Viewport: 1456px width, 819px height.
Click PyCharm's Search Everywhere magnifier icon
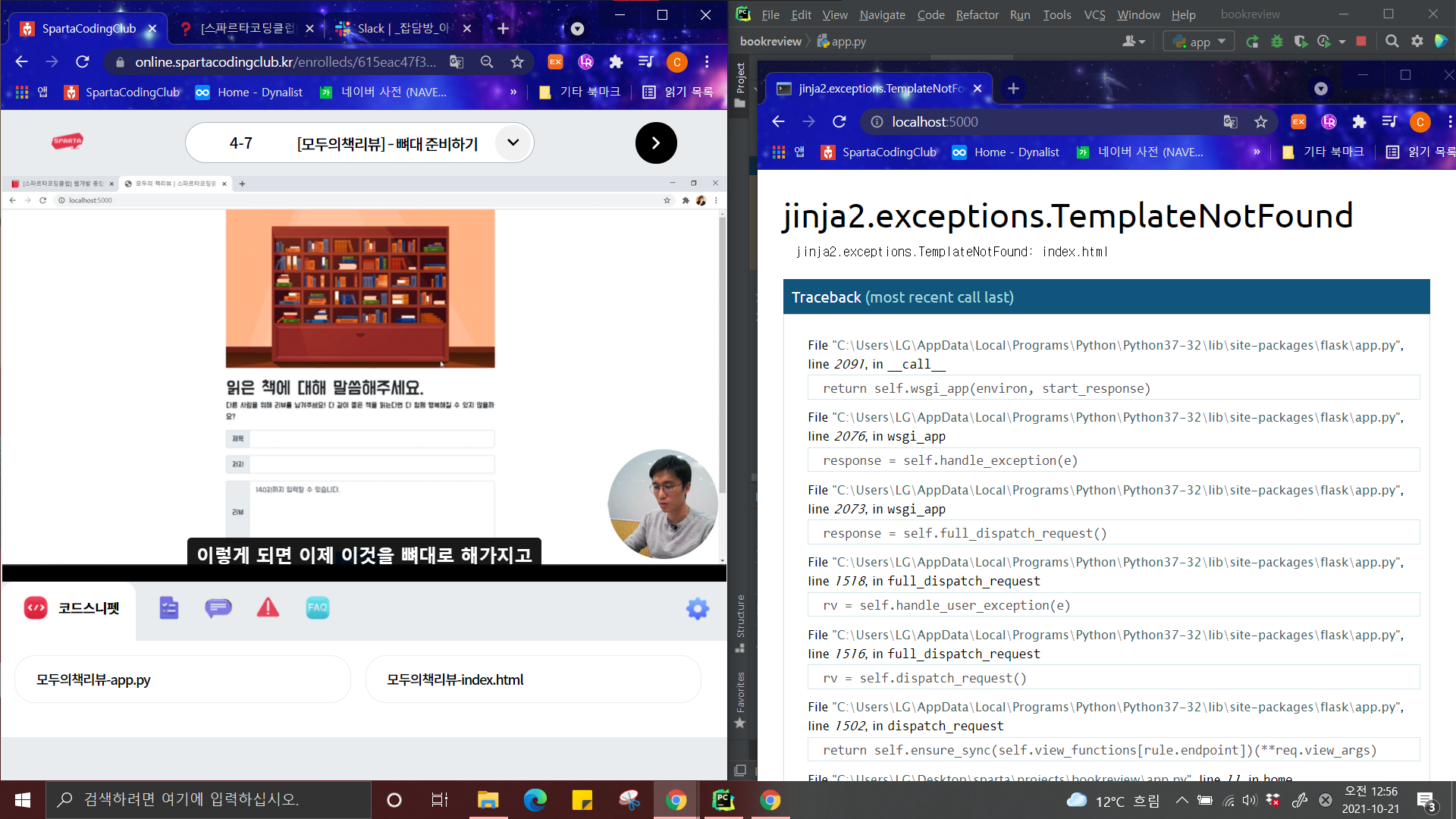coord(1392,42)
